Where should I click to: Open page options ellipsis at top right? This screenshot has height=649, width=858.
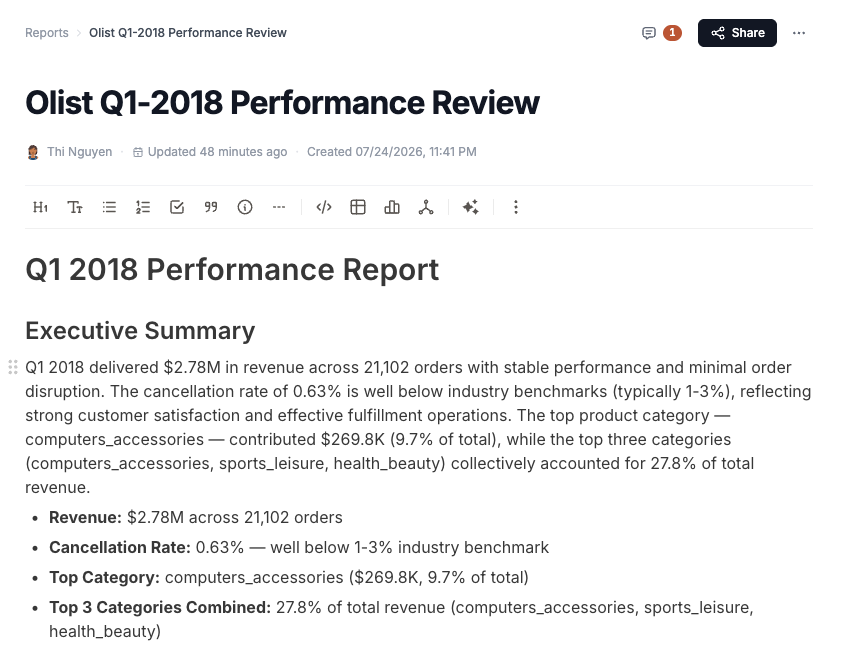click(x=799, y=33)
